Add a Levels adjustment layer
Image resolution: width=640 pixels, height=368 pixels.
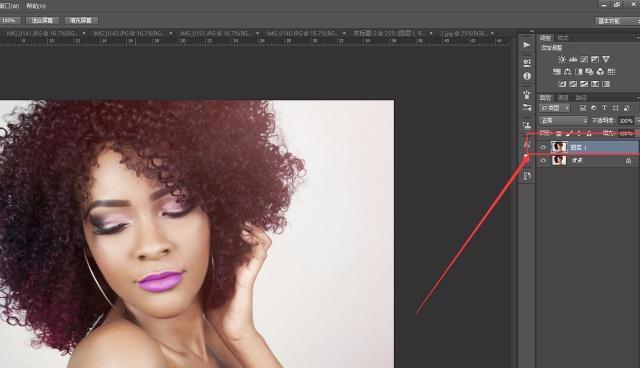573,59
